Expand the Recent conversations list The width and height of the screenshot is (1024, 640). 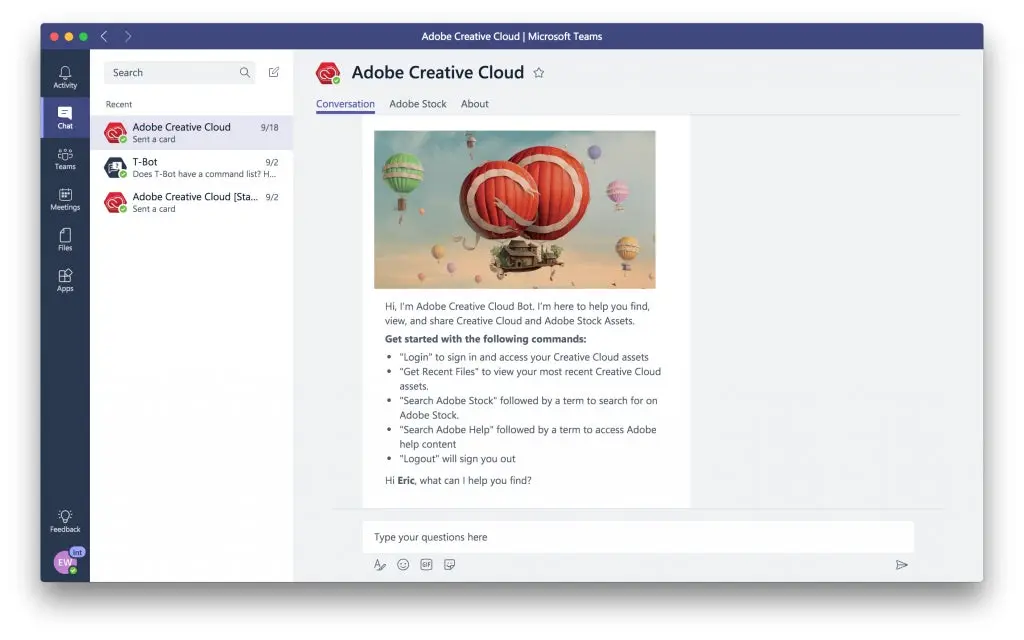tap(119, 103)
